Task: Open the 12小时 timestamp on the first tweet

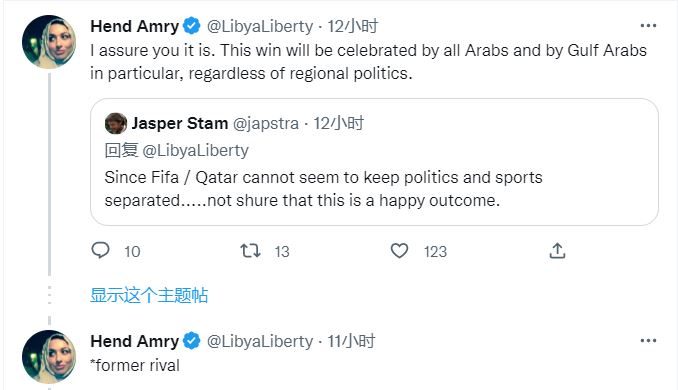Action: click(x=352, y=26)
